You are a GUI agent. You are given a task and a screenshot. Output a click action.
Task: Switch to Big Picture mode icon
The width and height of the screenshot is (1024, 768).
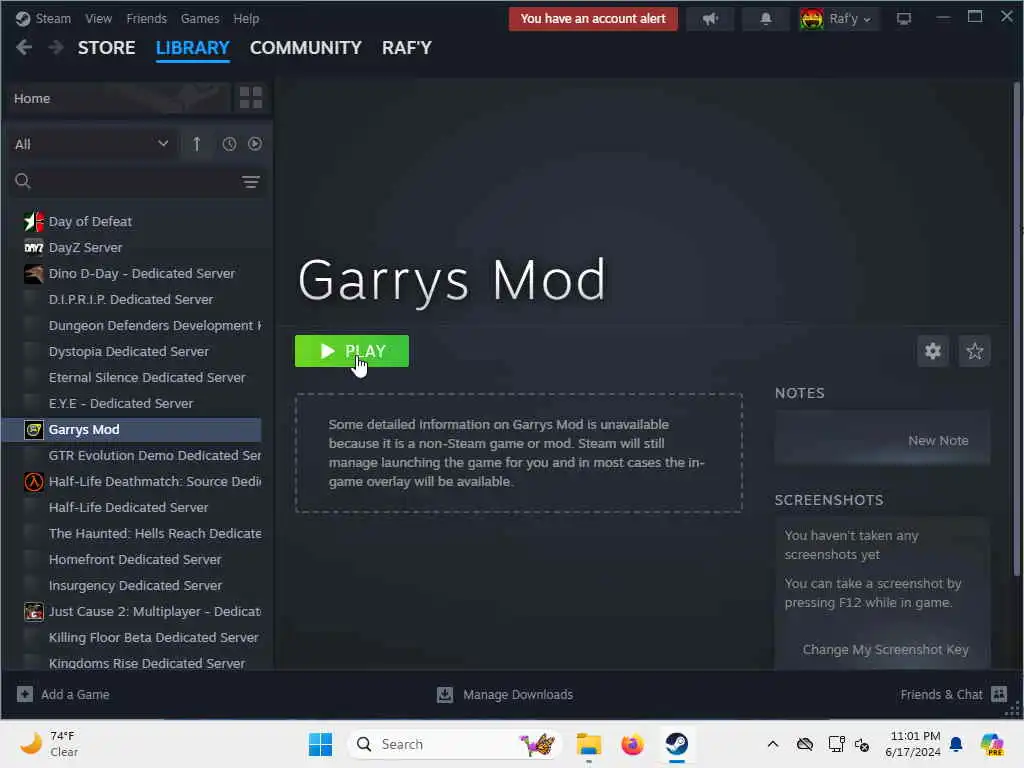pos(904,19)
